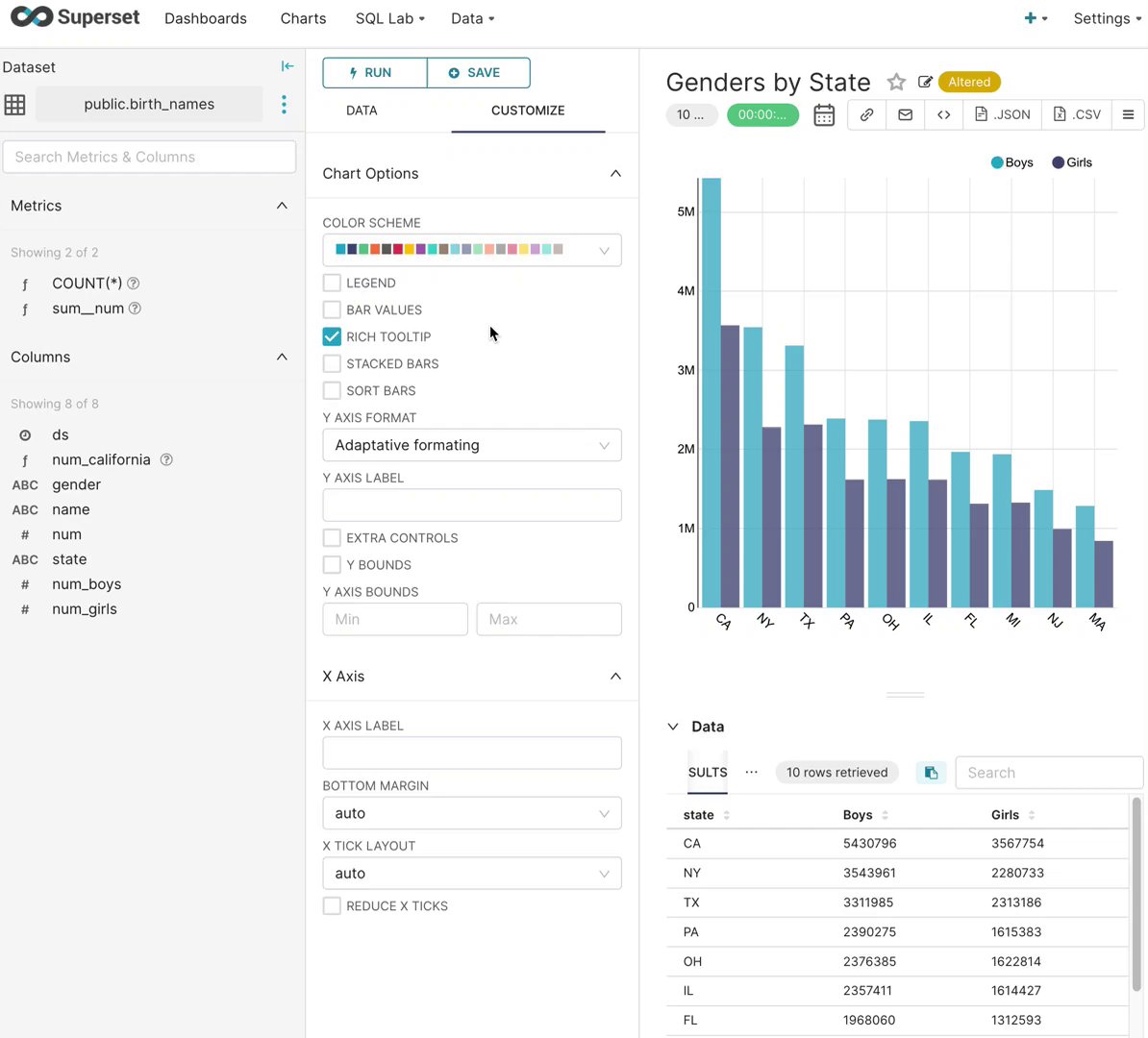Click the data table scrollbar
This screenshot has width=1148, height=1038.
pyautogui.click(x=1136, y=895)
